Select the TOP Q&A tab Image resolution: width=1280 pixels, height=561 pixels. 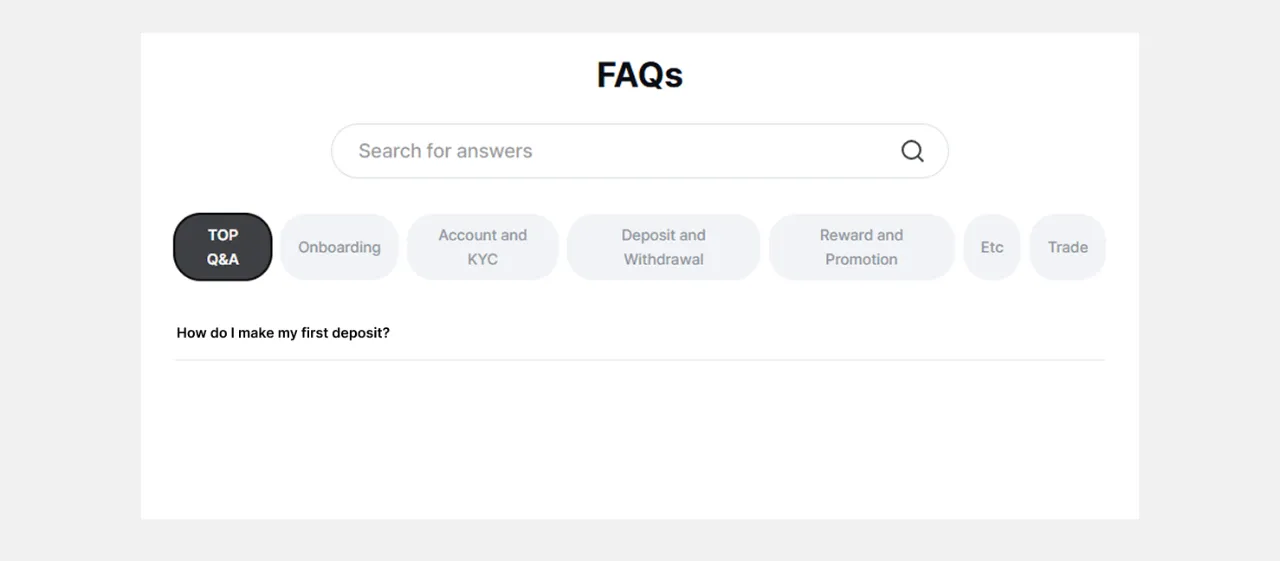tap(223, 247)
